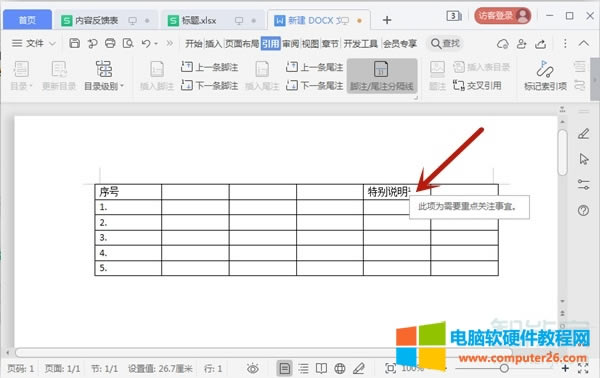Jump to 下一条脚注 next footnote

(x=209, y=85)
